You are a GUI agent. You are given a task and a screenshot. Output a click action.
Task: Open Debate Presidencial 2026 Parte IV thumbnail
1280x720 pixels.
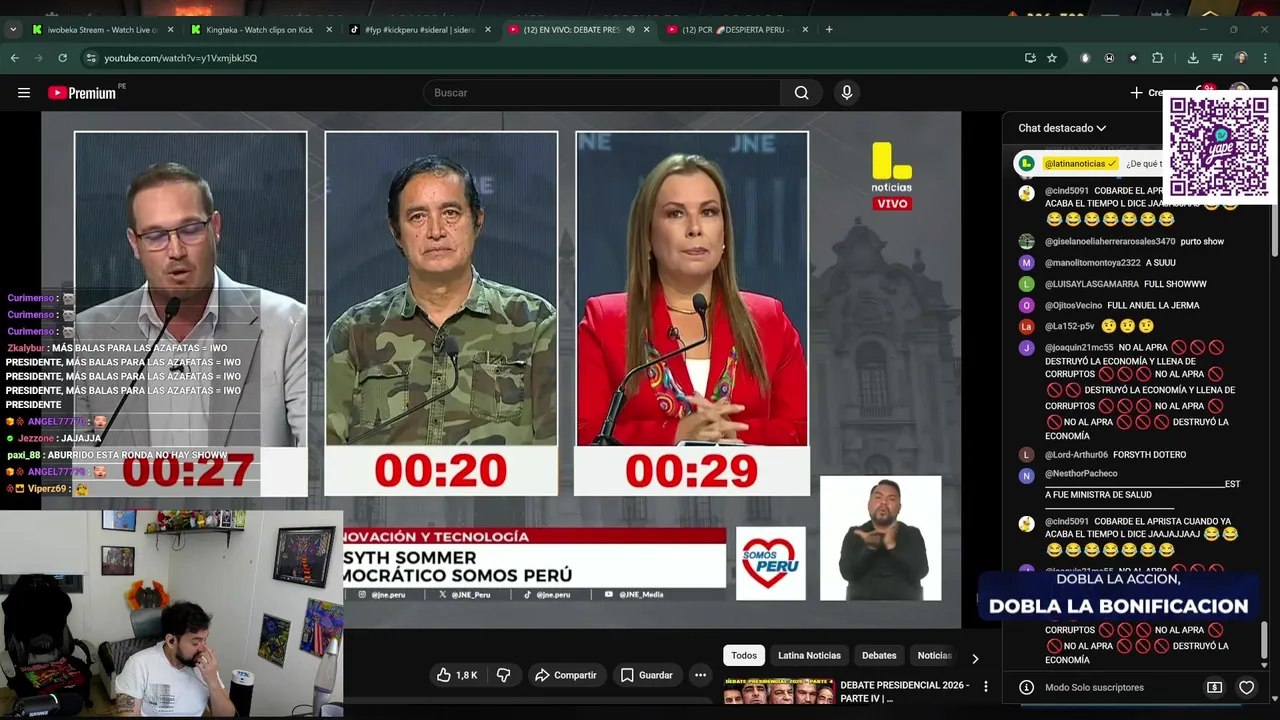point(779,692)
